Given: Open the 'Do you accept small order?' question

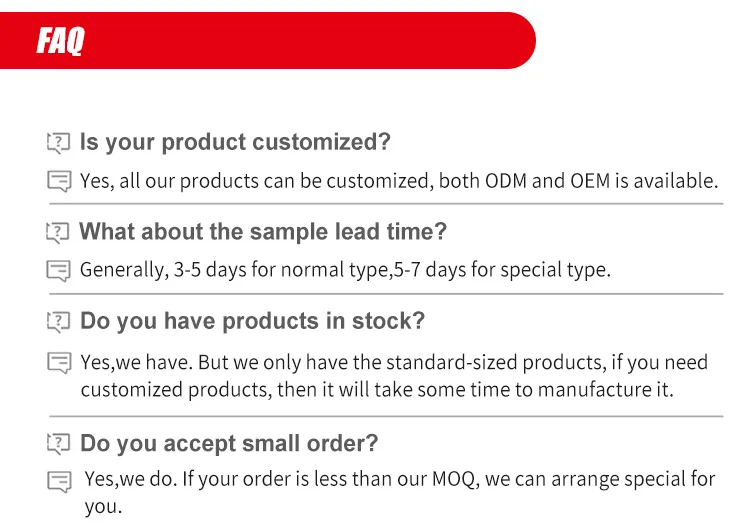Looking at the screenshot, I should click(229, 443).
